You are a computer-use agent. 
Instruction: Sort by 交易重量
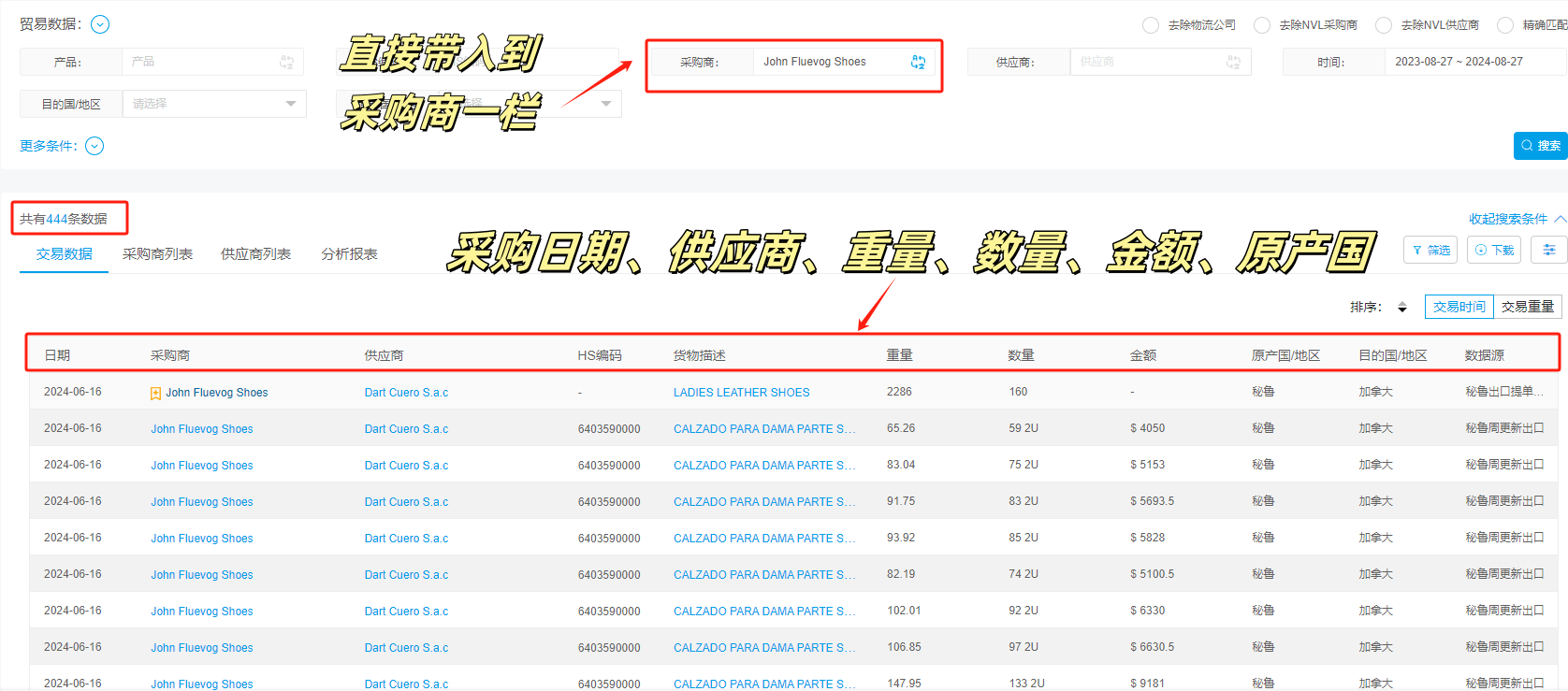tap(1528, 307)
